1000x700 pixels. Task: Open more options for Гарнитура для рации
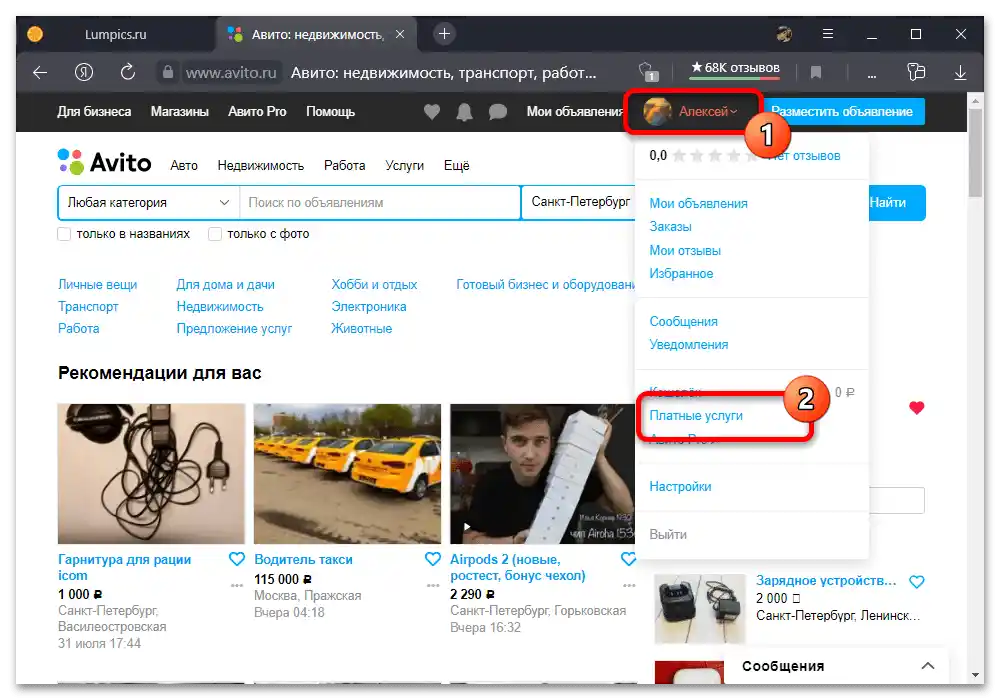pyautogui.click(x=237, y=585)
